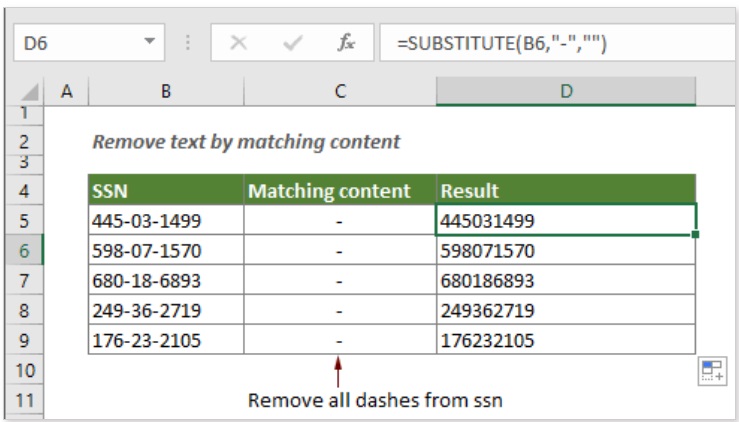Screen dimensions: 739x422
Task: Select column D header
Action: [566, 91]
